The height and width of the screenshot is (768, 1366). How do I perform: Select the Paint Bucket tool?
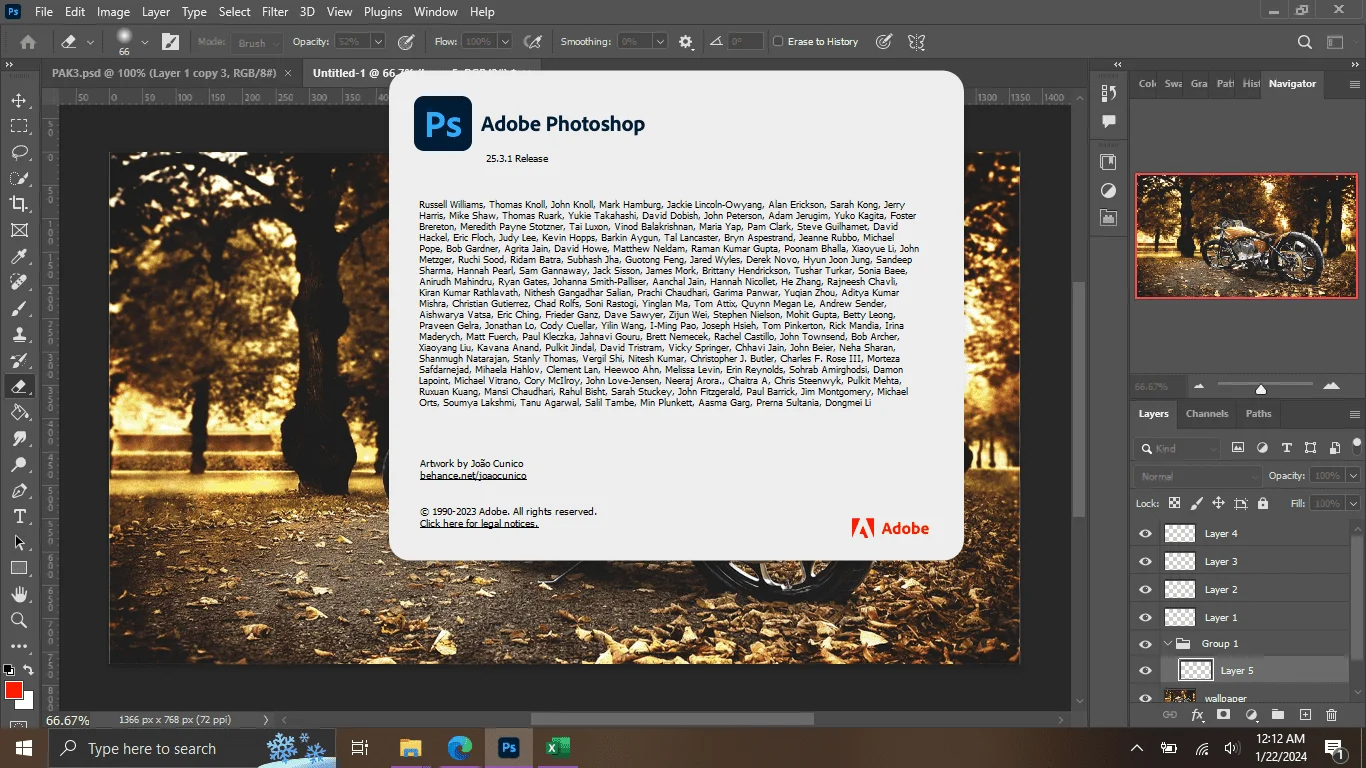coord(19,412)
